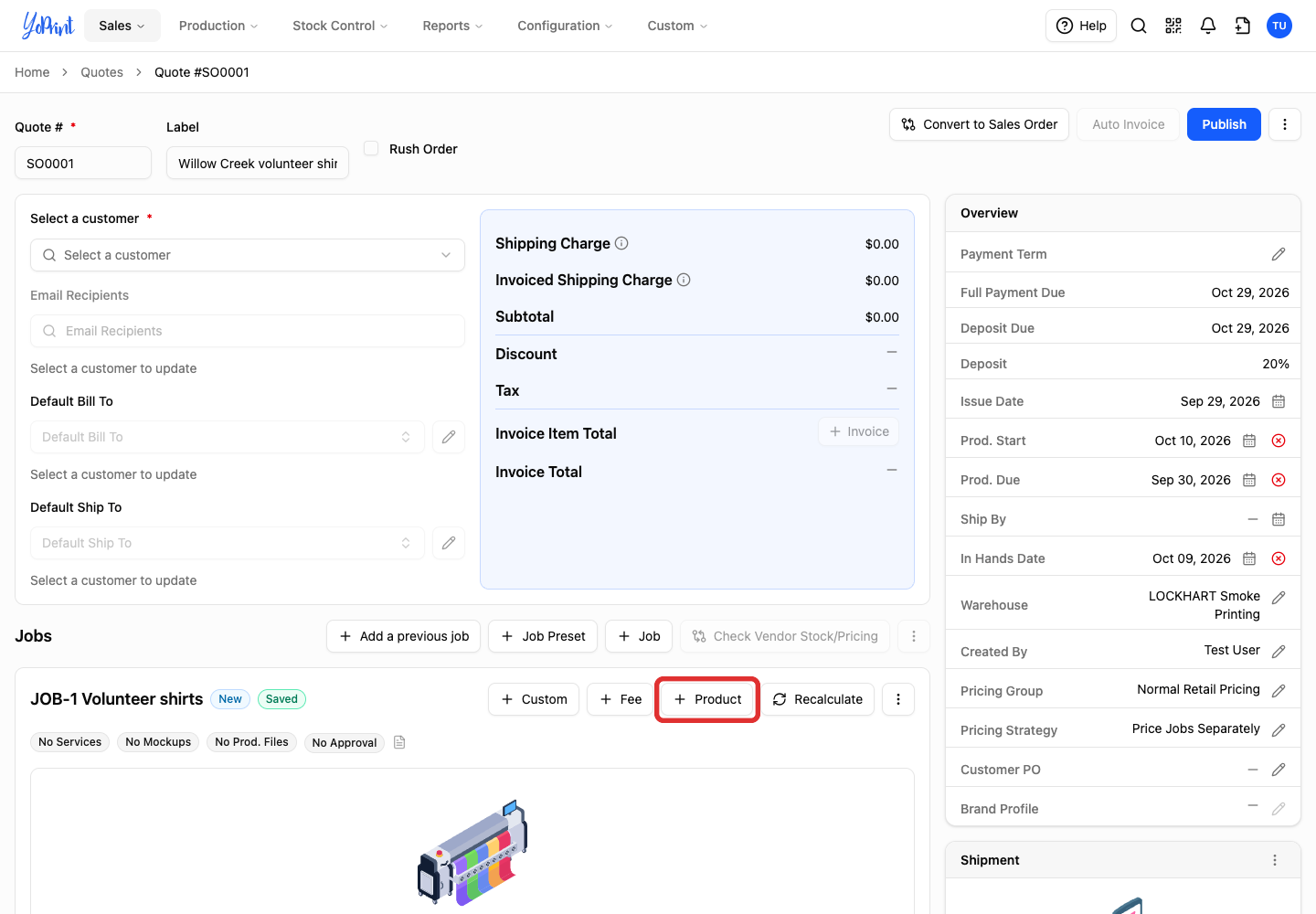Viewport: 1316px width, 914px height.
Task: Click the No Mockups tag
Action: click(x=158, y=742)
